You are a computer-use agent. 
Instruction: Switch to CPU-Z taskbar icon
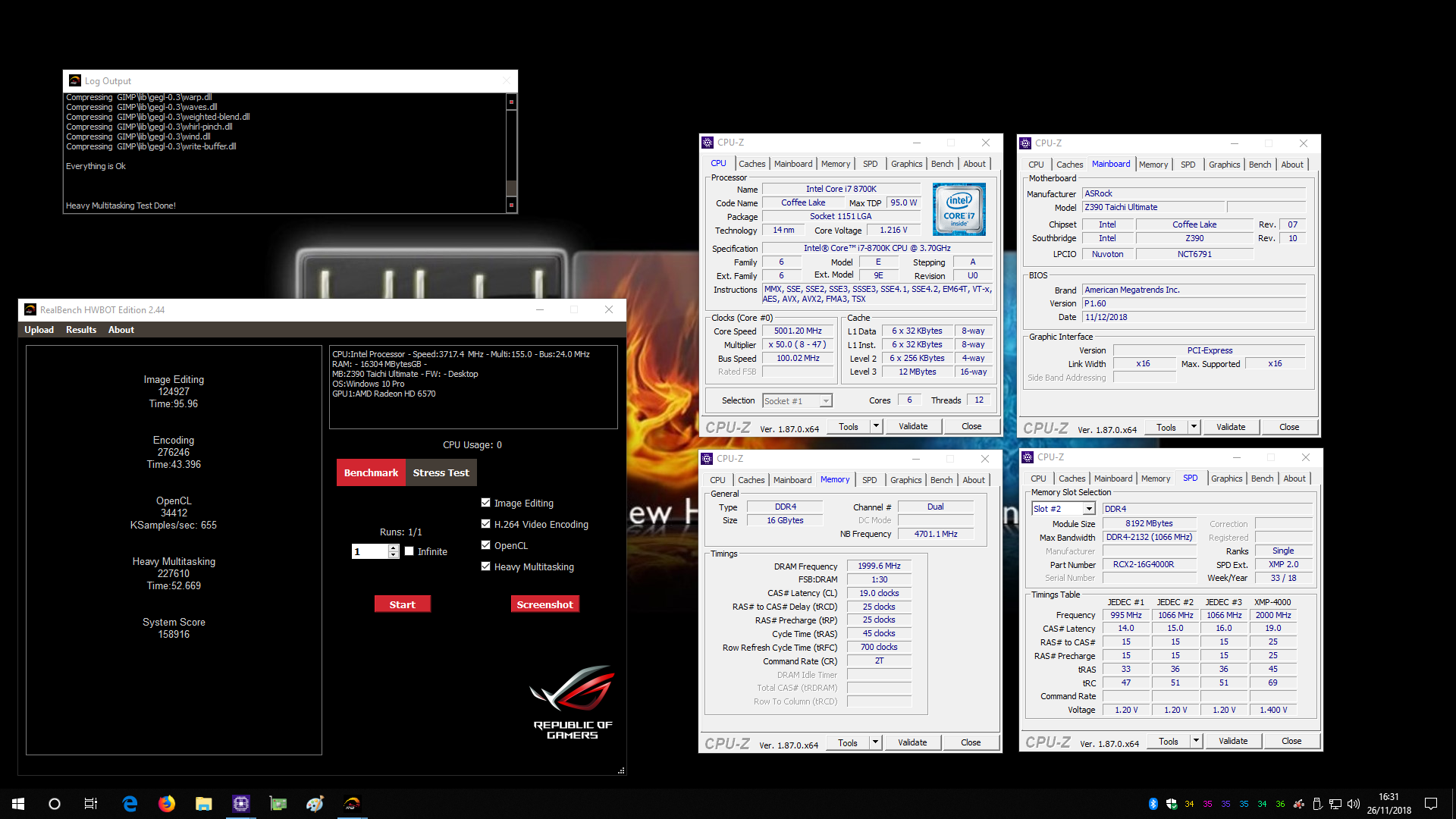[241, 804]
